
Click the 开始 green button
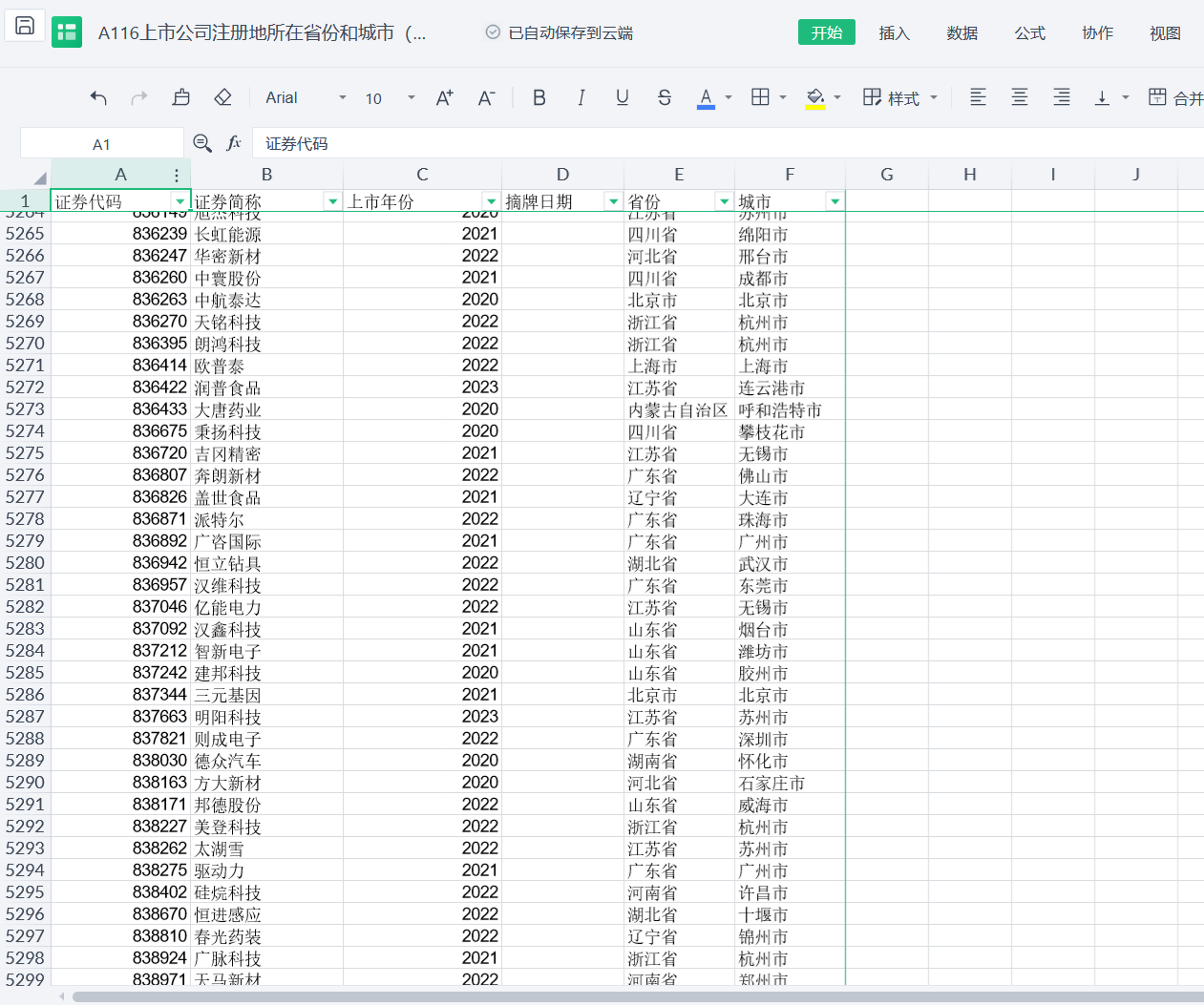pyautogui.click(x=826, y=32)
